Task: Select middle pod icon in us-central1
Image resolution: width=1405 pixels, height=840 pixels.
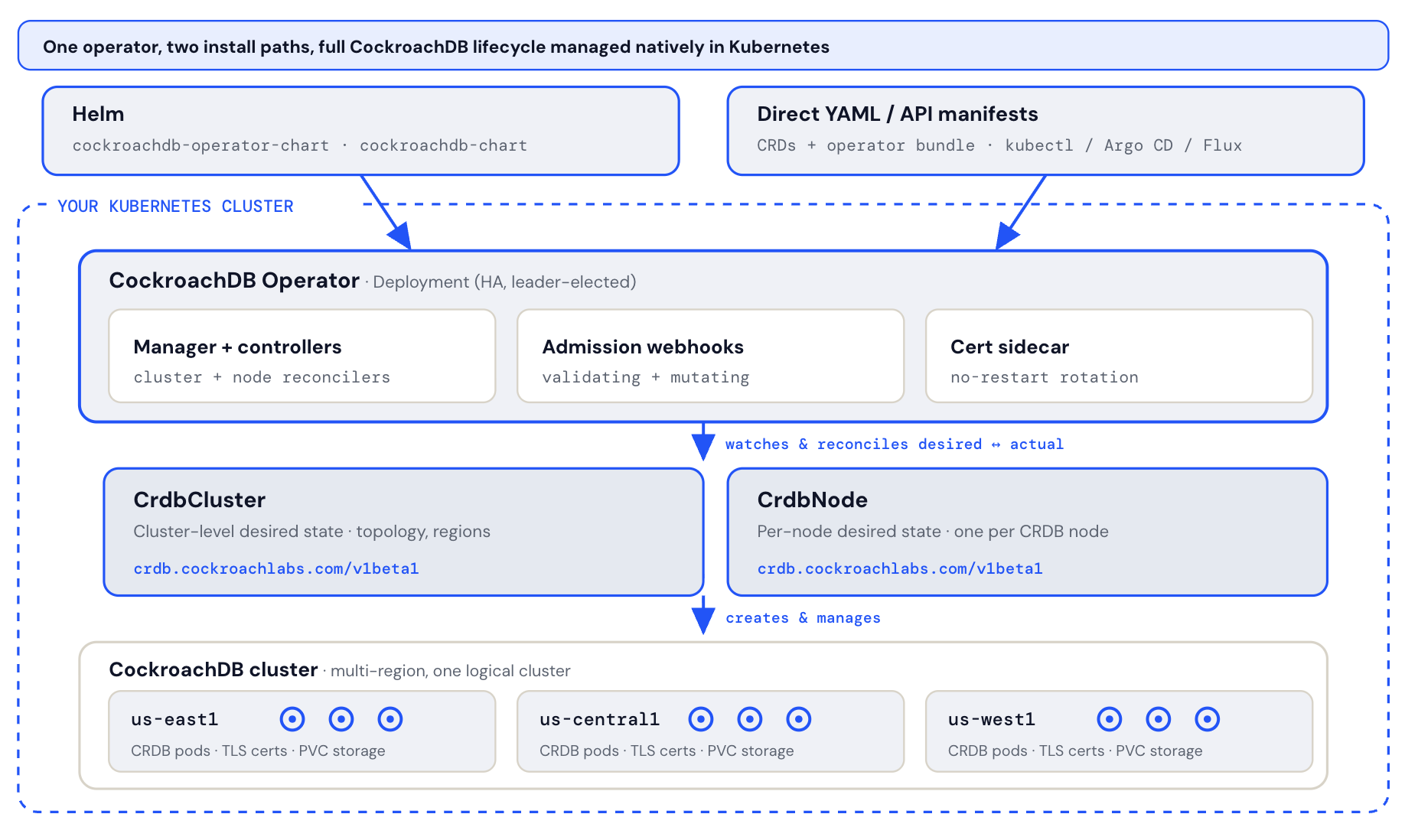Action: (x=750, y=719)
